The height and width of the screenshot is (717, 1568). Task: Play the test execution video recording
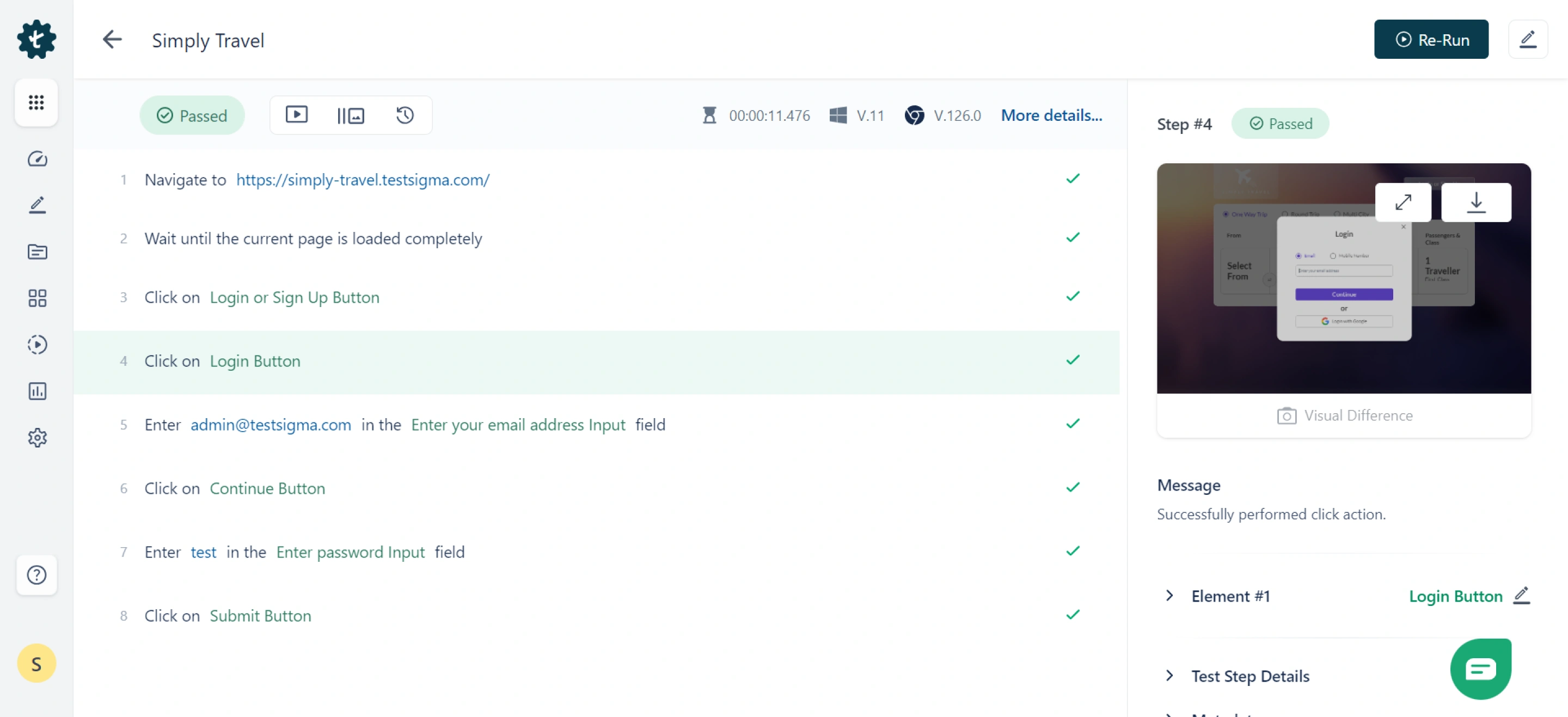pyautogui.click(x=297, y=114)
